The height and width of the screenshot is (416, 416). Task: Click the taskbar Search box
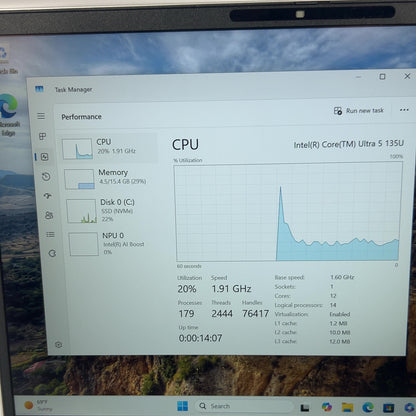pyautogui.click(x=243, y=406)
